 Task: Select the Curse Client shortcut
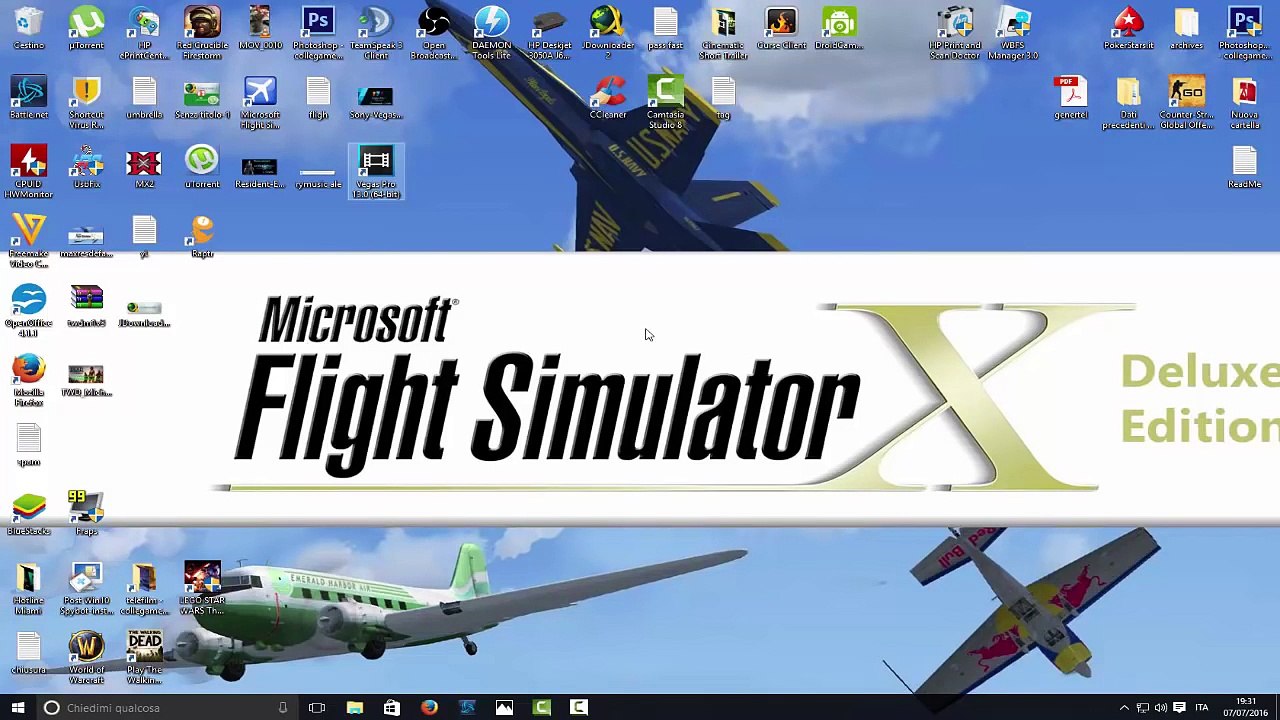click(x=781, y=29)
